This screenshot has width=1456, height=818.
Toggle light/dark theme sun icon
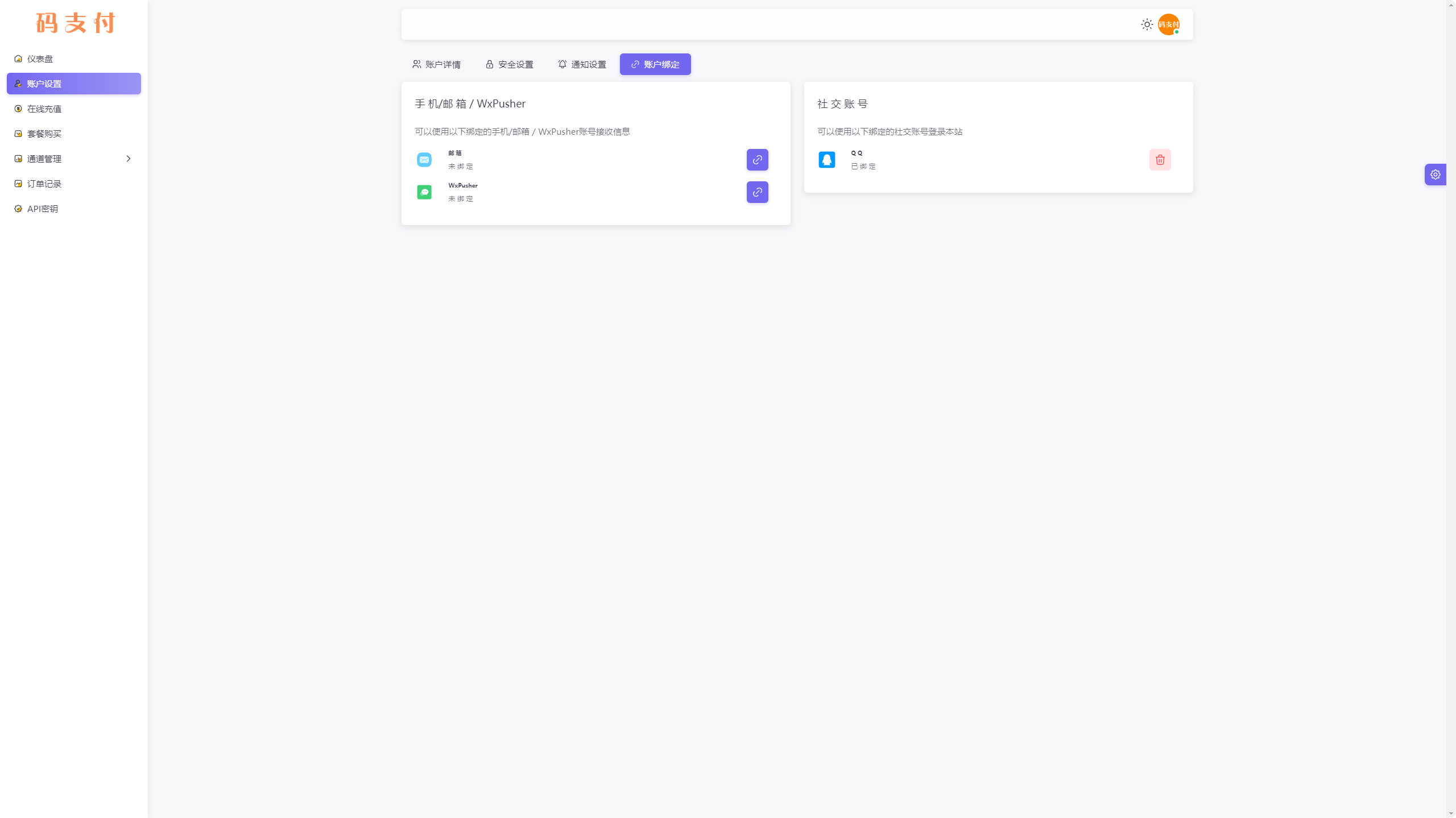pyautogui.click(x=1147, y=24)
